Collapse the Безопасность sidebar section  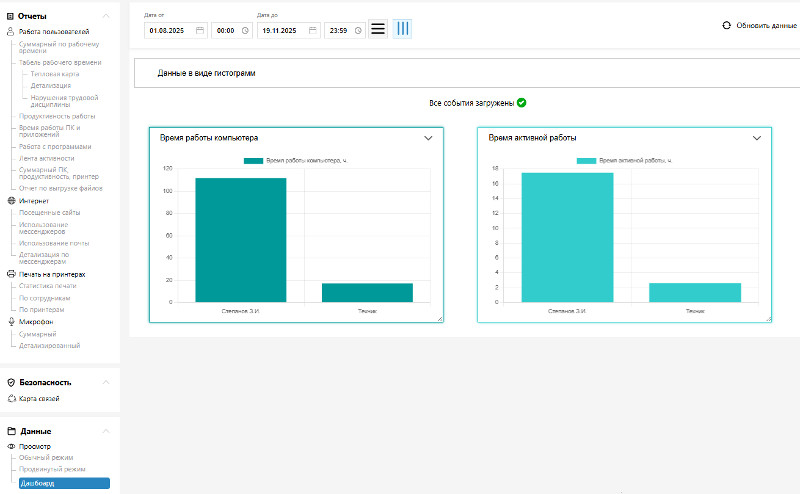point(108,382)
